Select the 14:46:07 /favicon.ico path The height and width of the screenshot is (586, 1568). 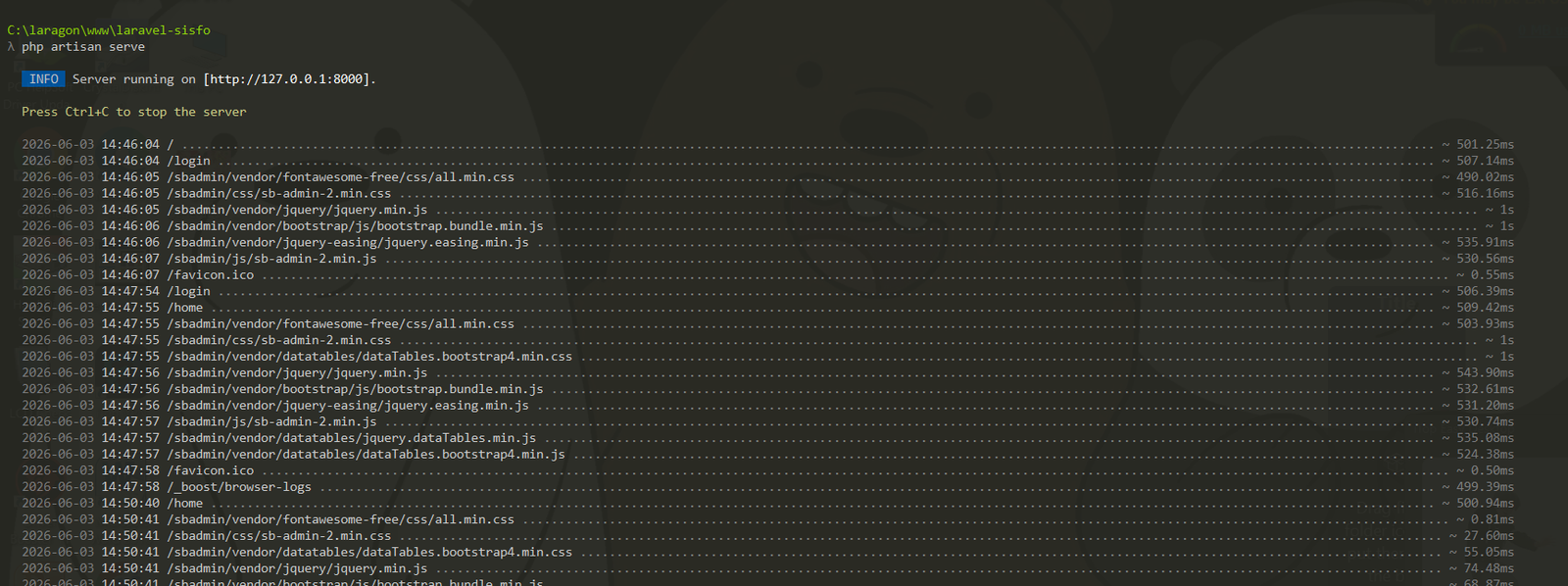pos(210,274)
